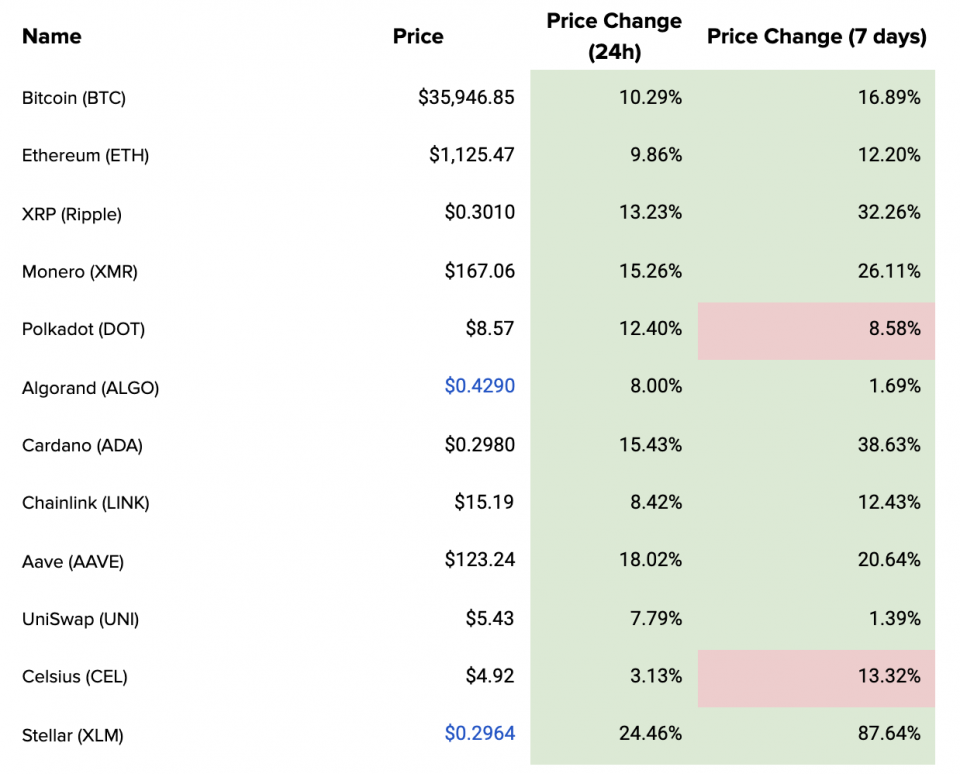Select Stellar's 24.46% 24h change
960x774 pixels.
pos(651,734)
